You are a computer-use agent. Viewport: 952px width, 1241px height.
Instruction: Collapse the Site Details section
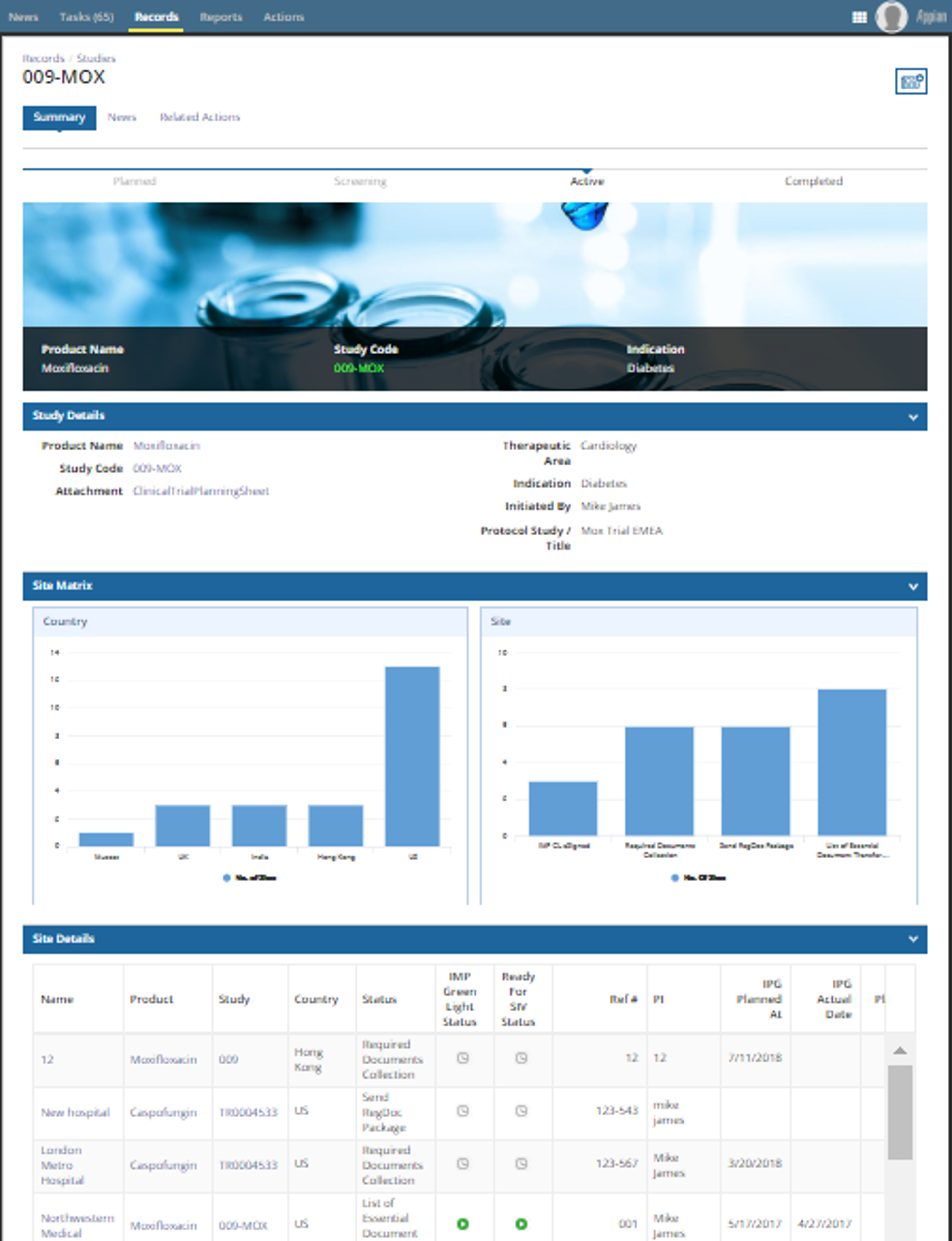913,939
